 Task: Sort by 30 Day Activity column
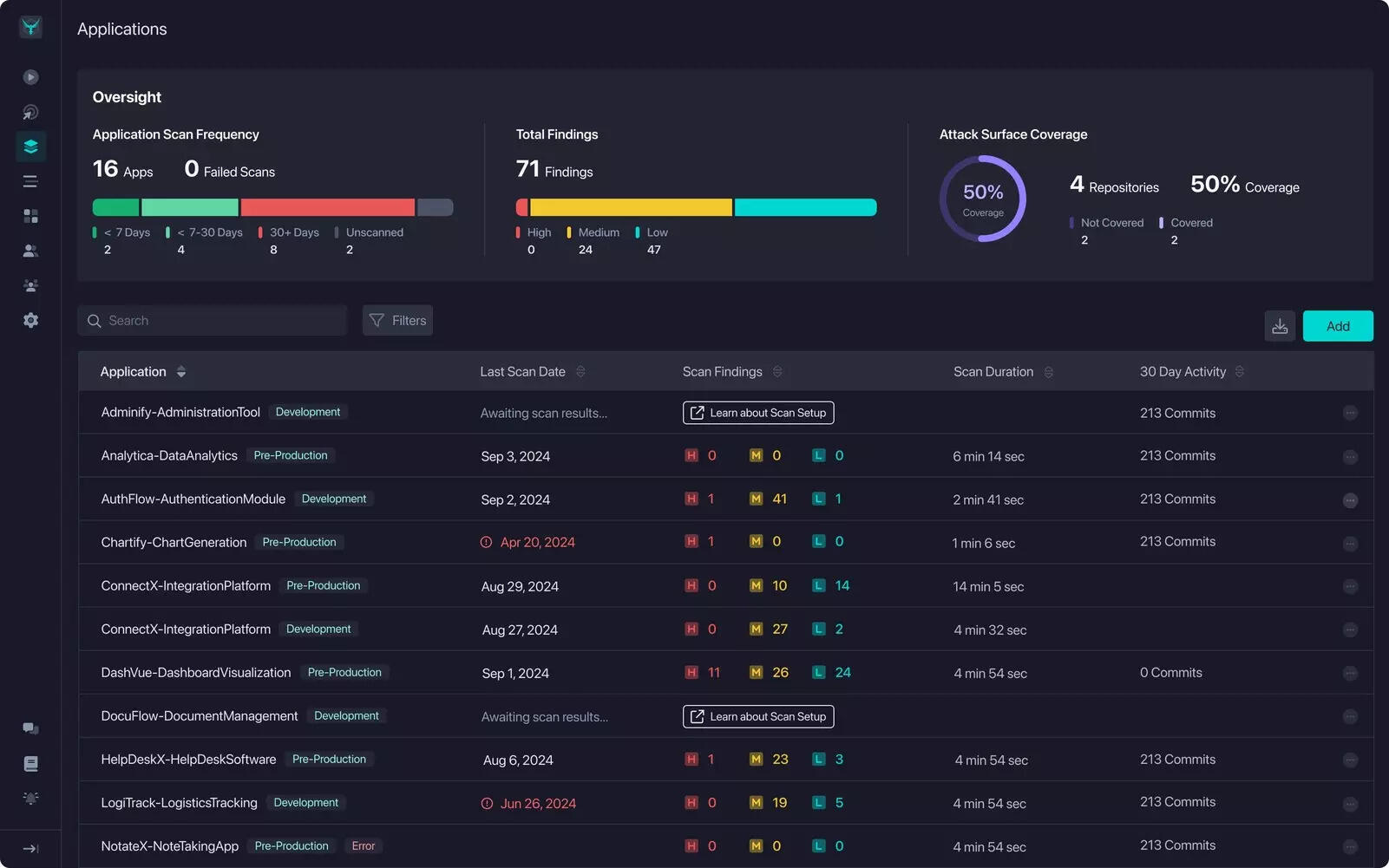pyautogui.click(x=1239, y=372)
